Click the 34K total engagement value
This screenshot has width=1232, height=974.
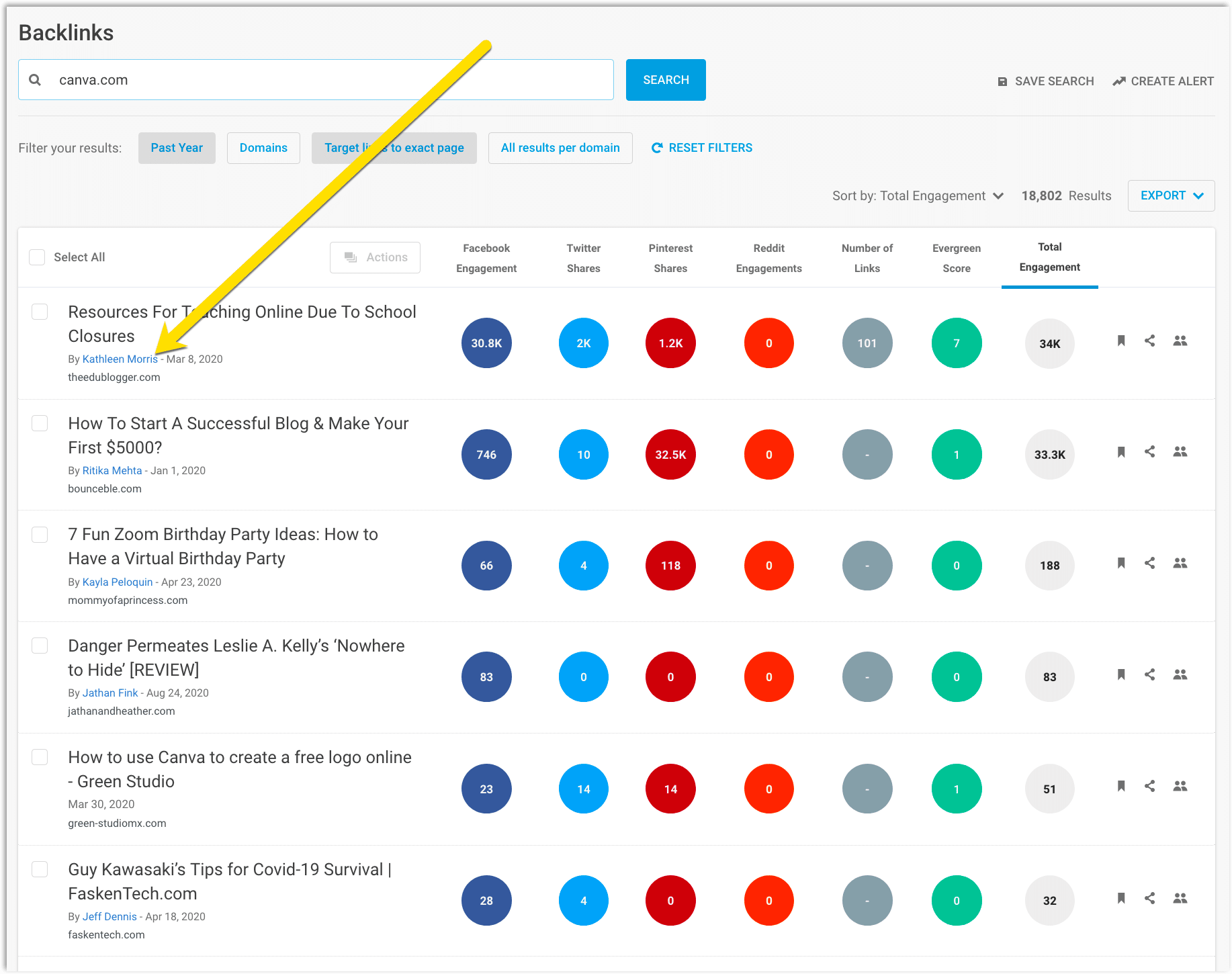(1050, 343)
